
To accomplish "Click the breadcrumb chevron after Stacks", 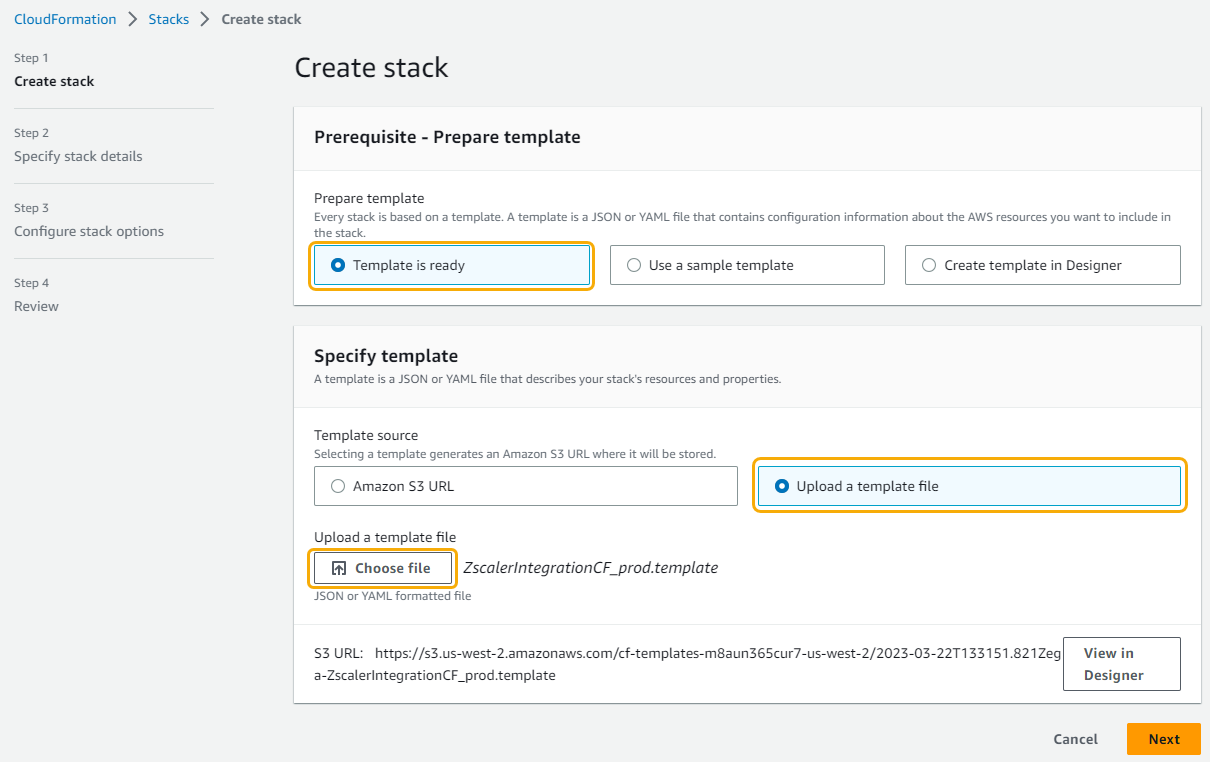I will pos(205,19).
